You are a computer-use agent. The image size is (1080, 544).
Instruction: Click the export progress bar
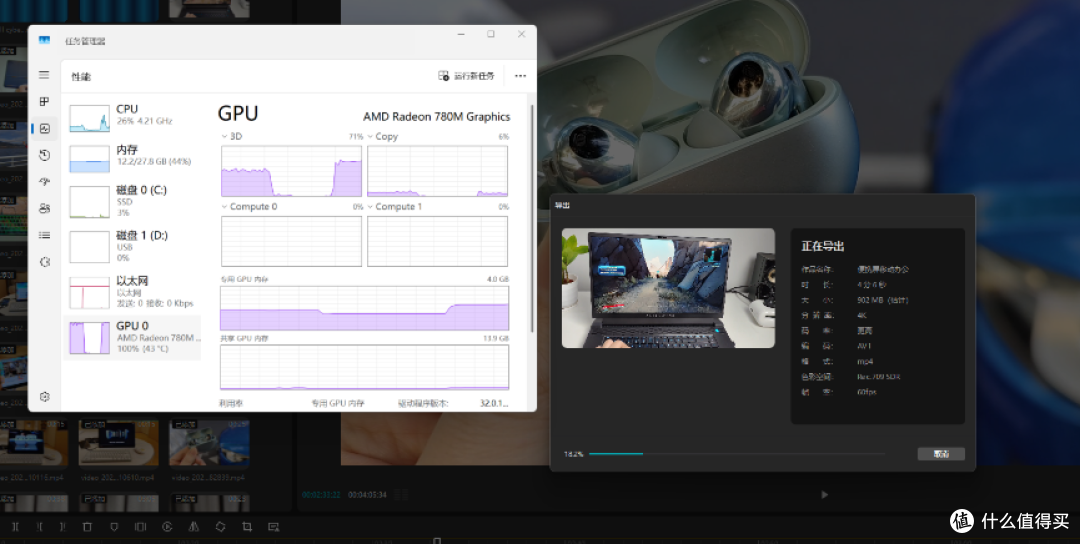point(736,454)
